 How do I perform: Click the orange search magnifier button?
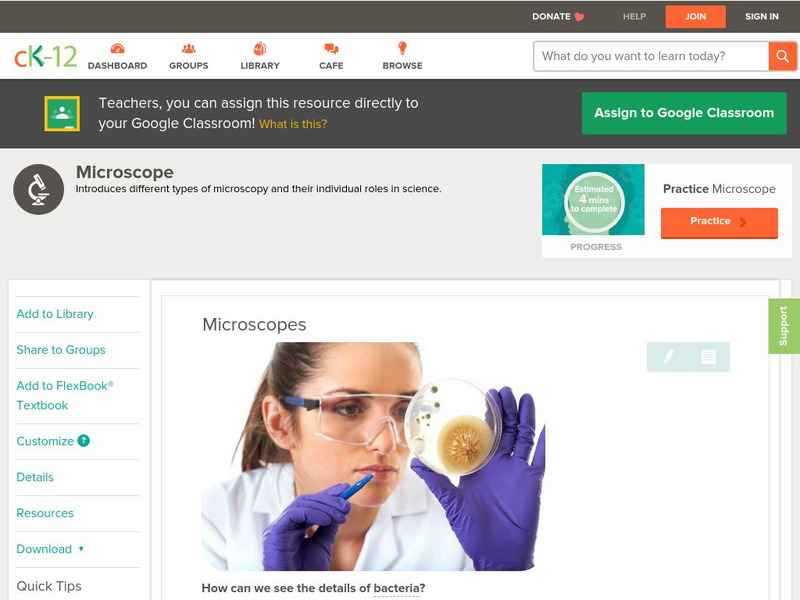(782, 56)
